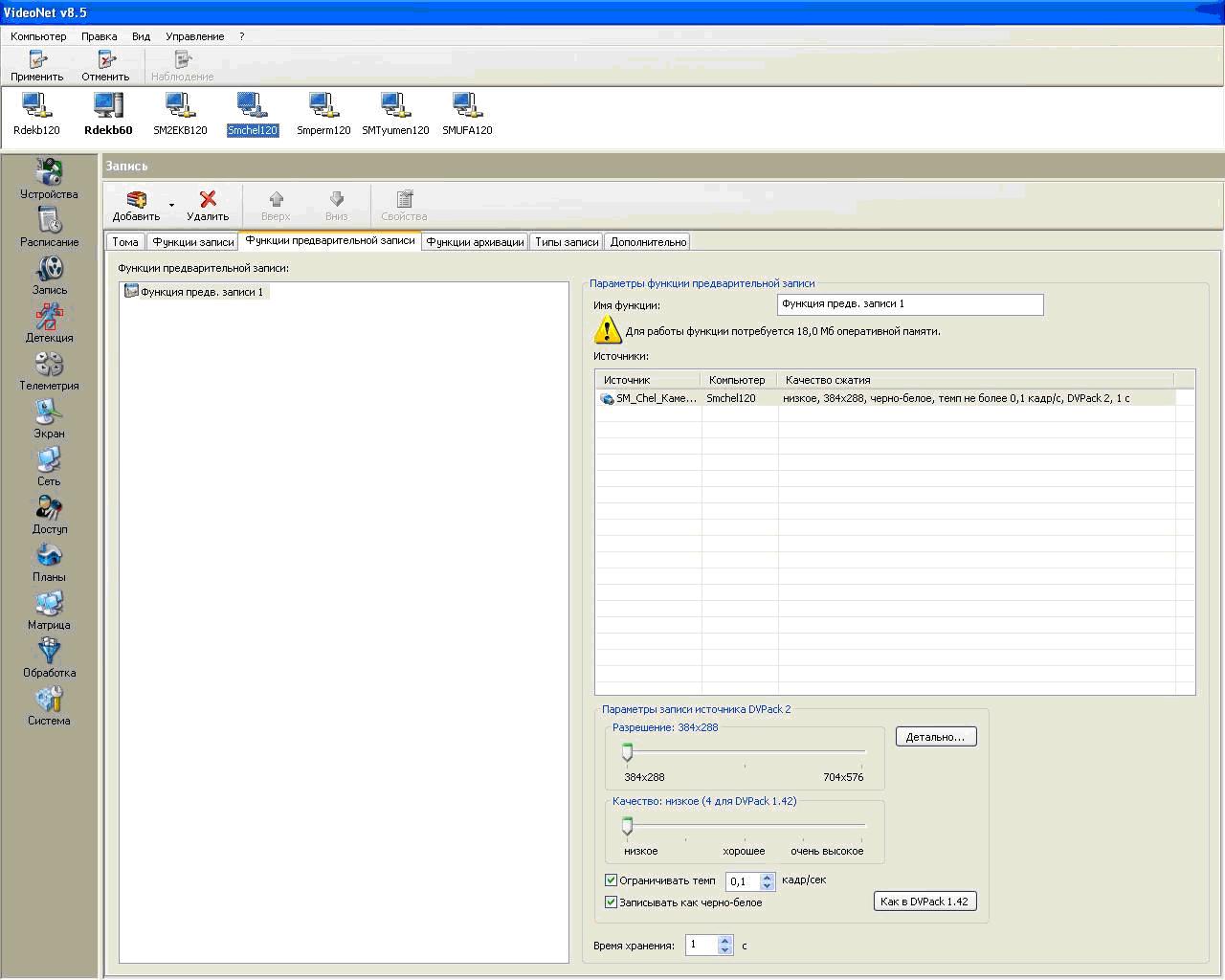The width and height of the screenshot is (1225, 980).
Task: Open the Расписание sidebar section
Action: pos(49,227)
